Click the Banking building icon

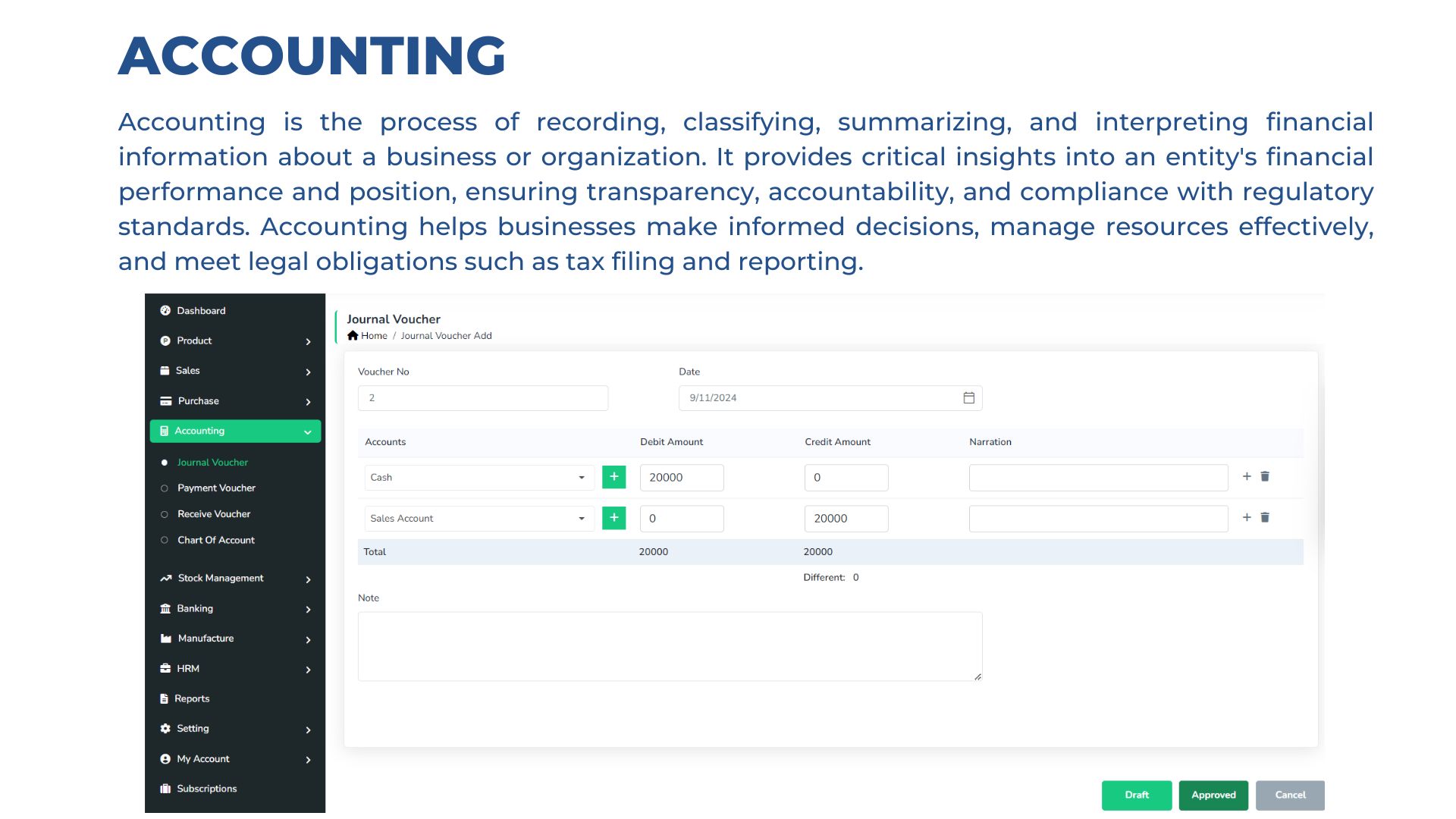pos(165,608)
